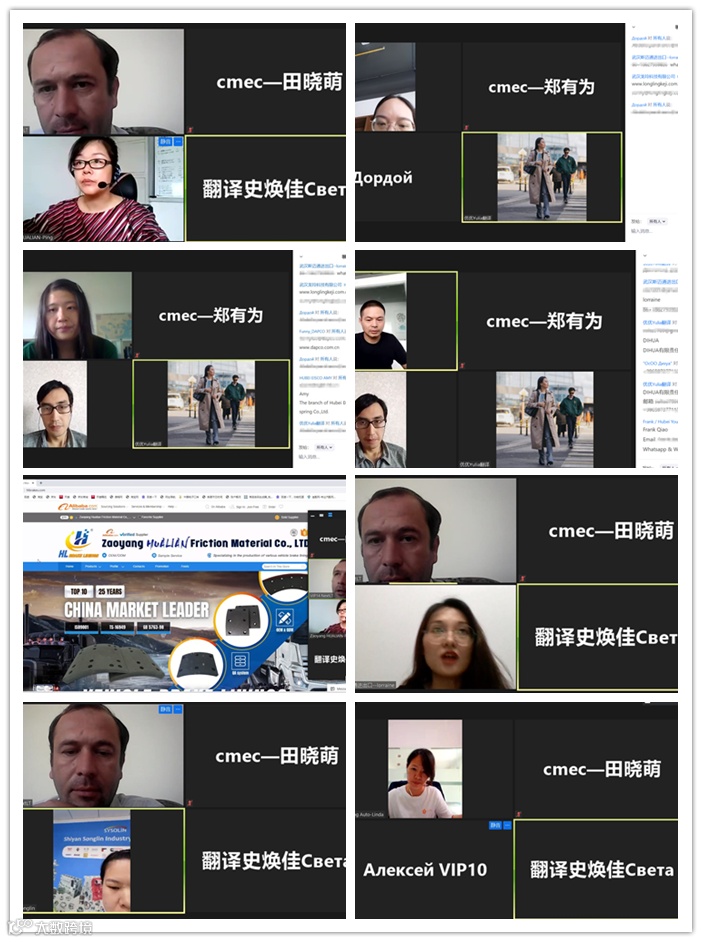Viewport: 702px width, 942px height.
Task: Select the Дордой participant tile
Action: (408, 178)
